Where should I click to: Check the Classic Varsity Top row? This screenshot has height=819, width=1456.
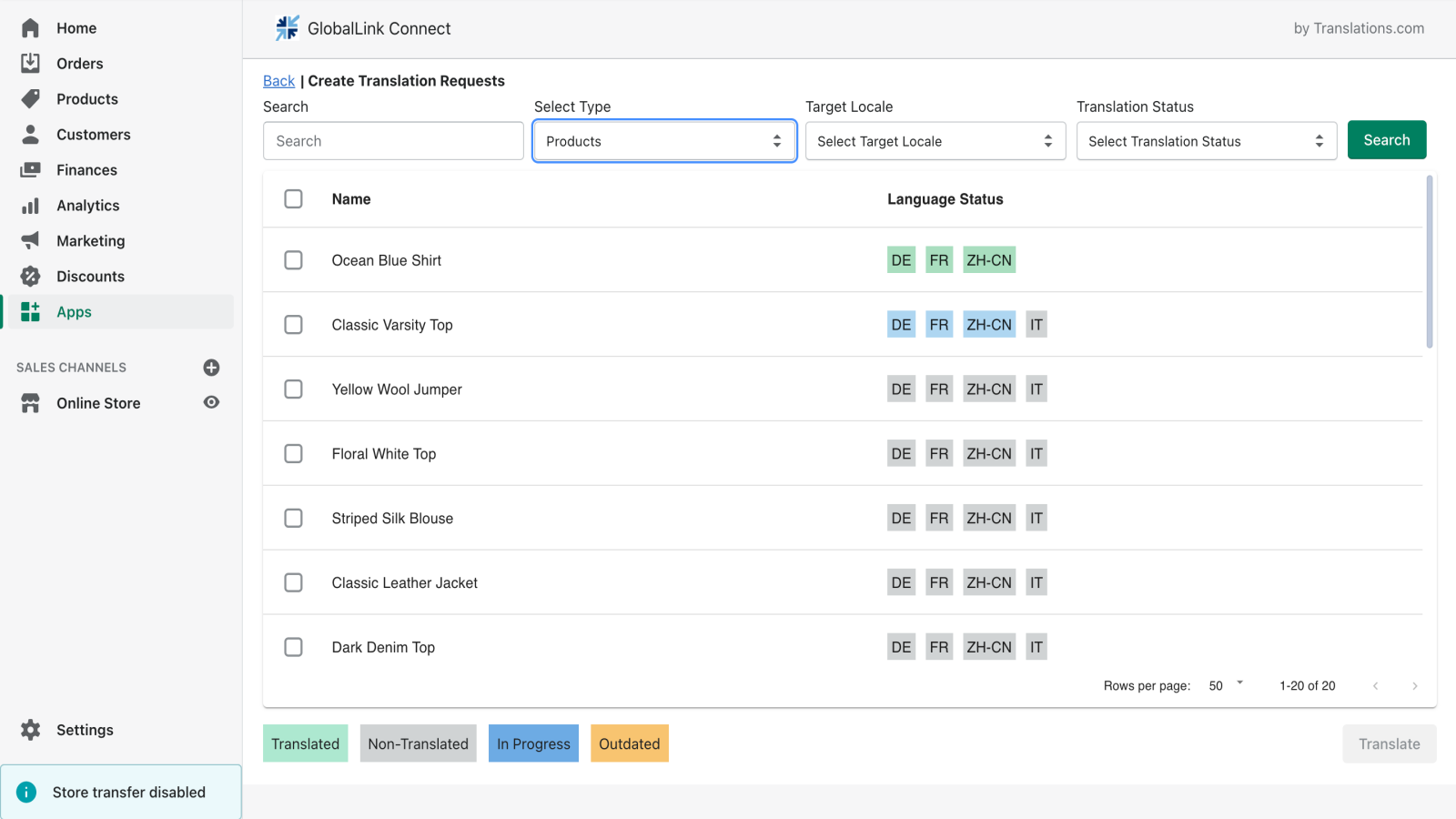(293, 324)
